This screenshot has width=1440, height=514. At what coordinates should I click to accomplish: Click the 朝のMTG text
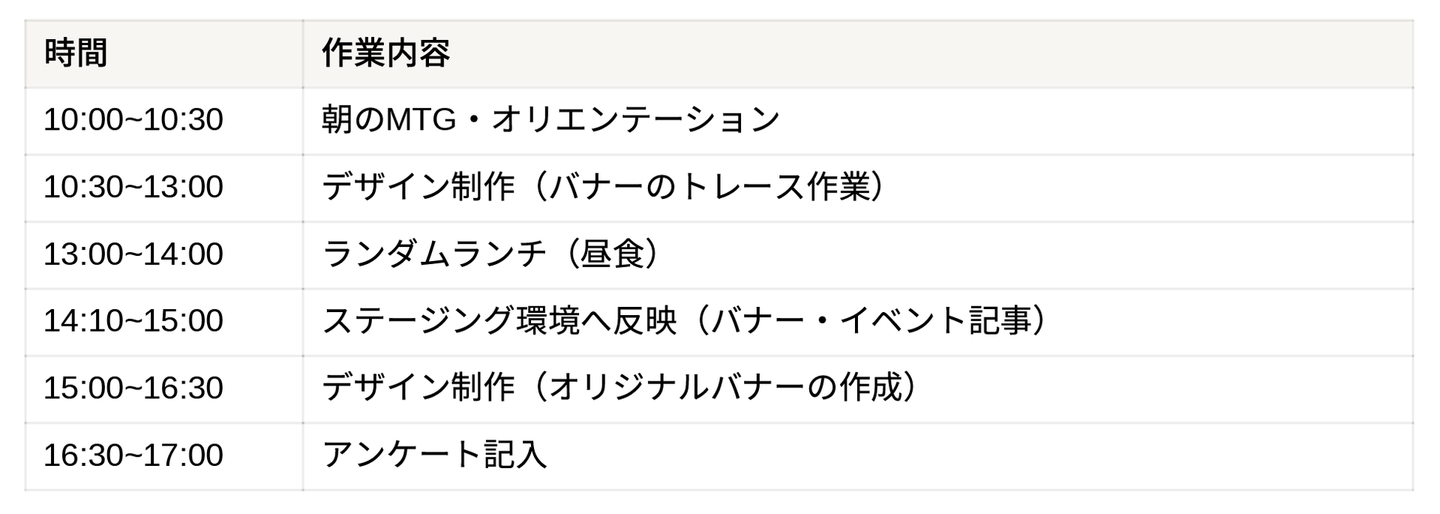[x=385, y=121]
